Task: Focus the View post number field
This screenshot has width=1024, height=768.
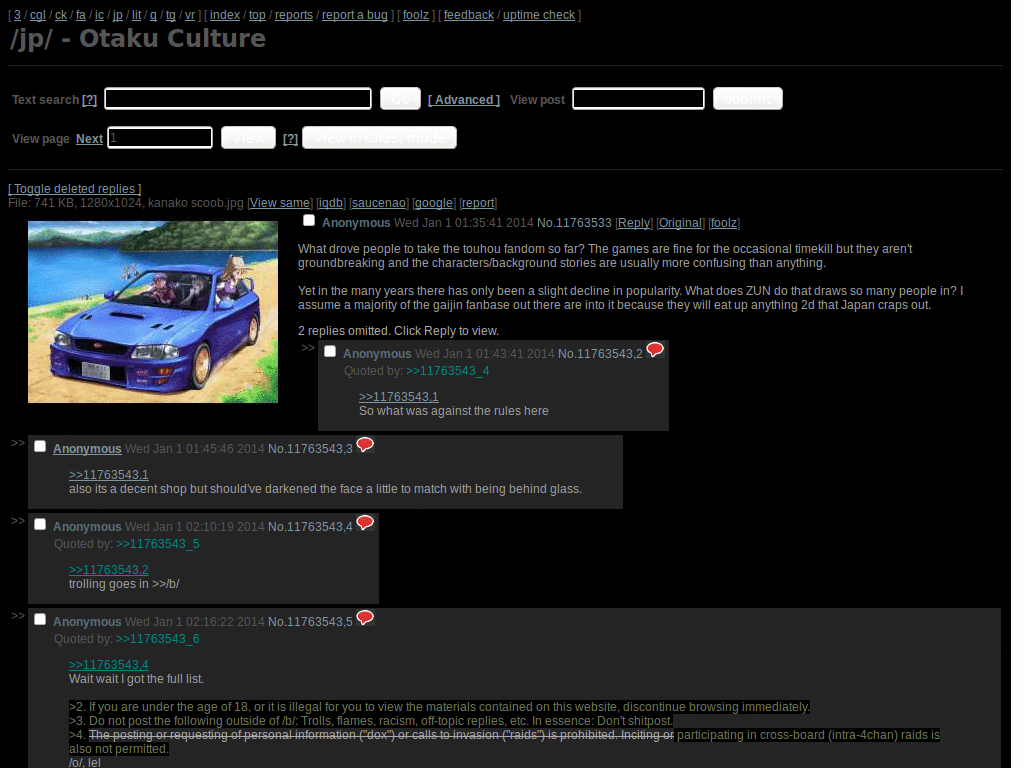Action: click(x=638, y=99)
